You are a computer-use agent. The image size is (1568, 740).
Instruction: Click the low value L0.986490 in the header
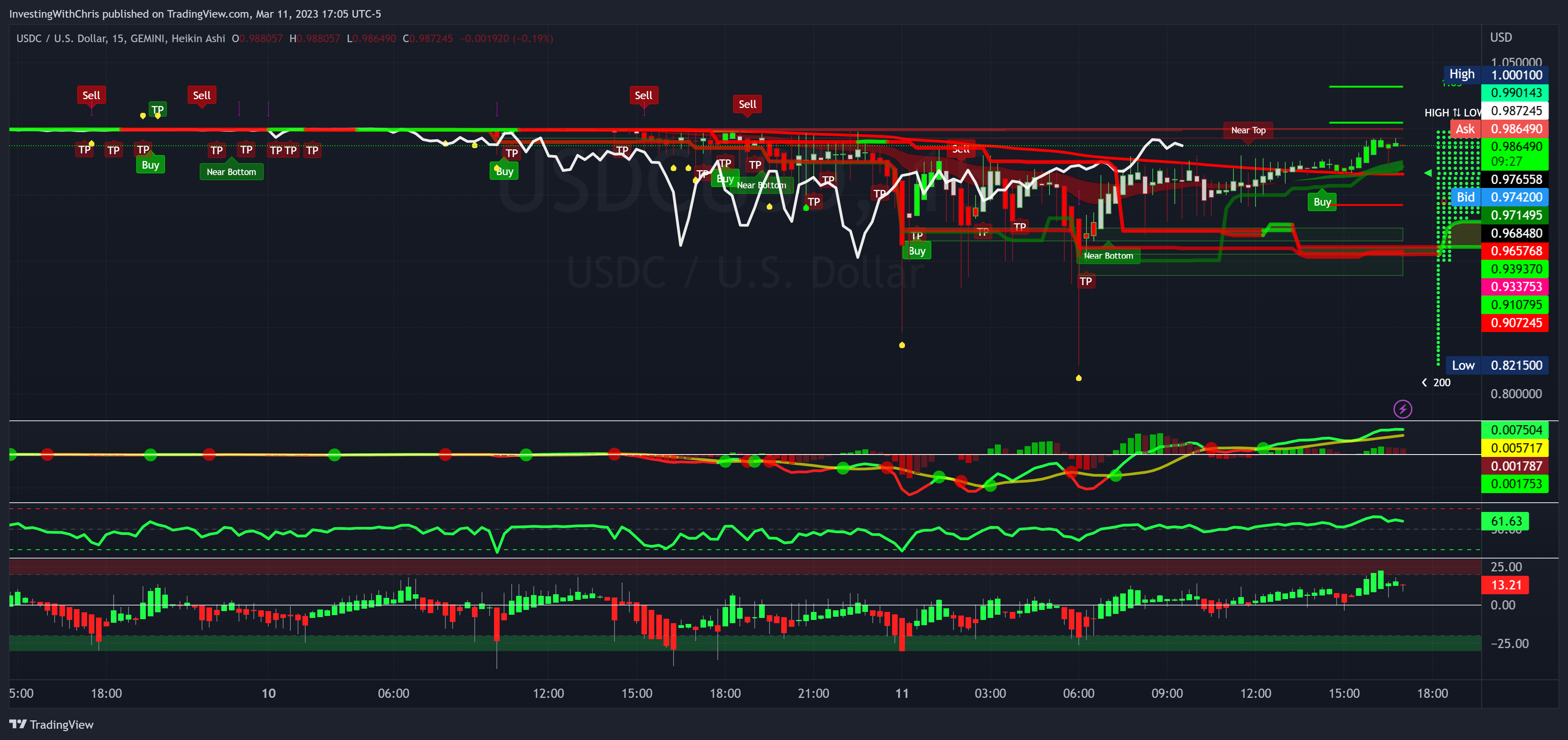371,38
